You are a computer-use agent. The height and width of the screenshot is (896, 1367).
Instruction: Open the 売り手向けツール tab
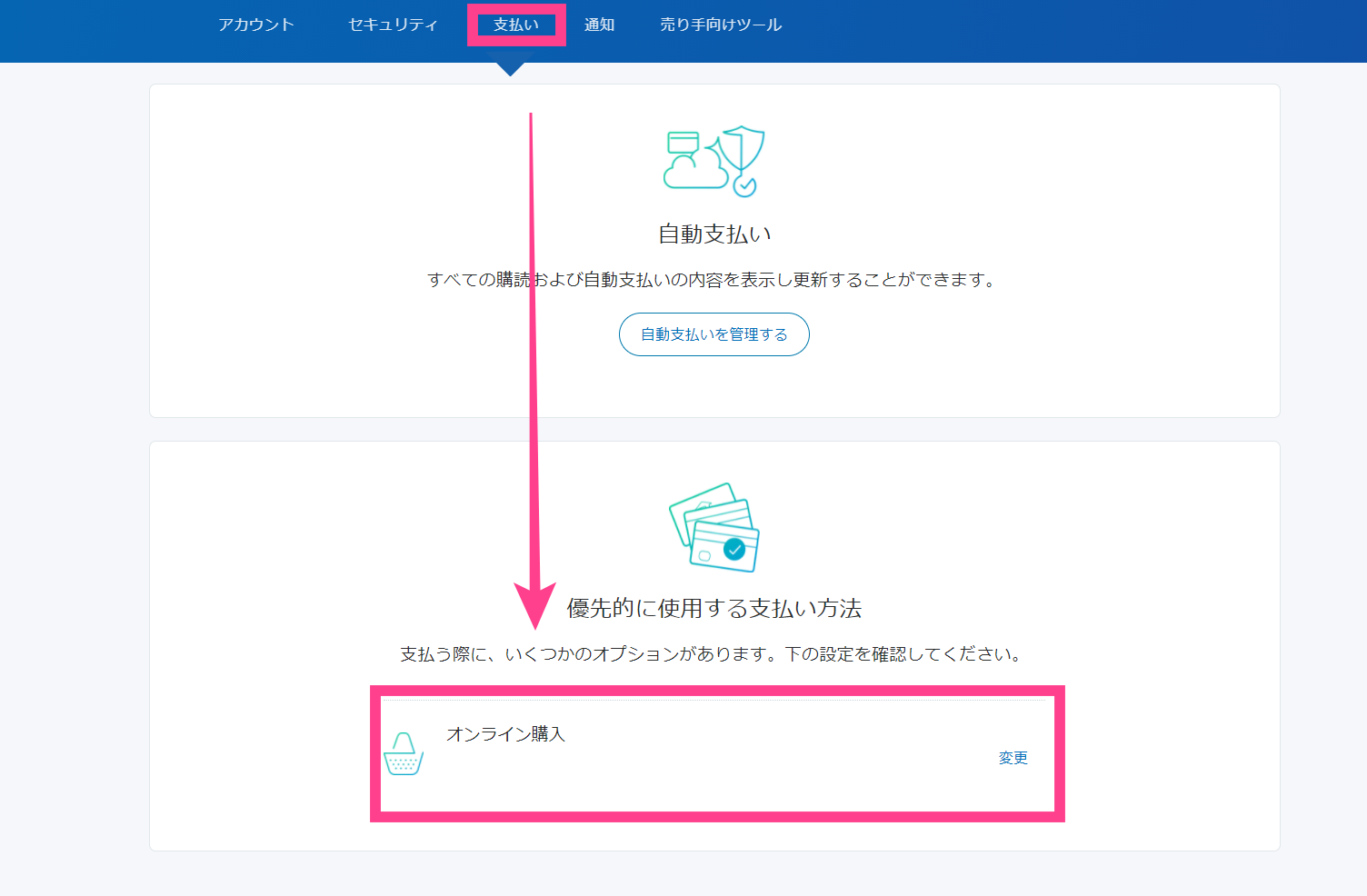coord(721,25)
